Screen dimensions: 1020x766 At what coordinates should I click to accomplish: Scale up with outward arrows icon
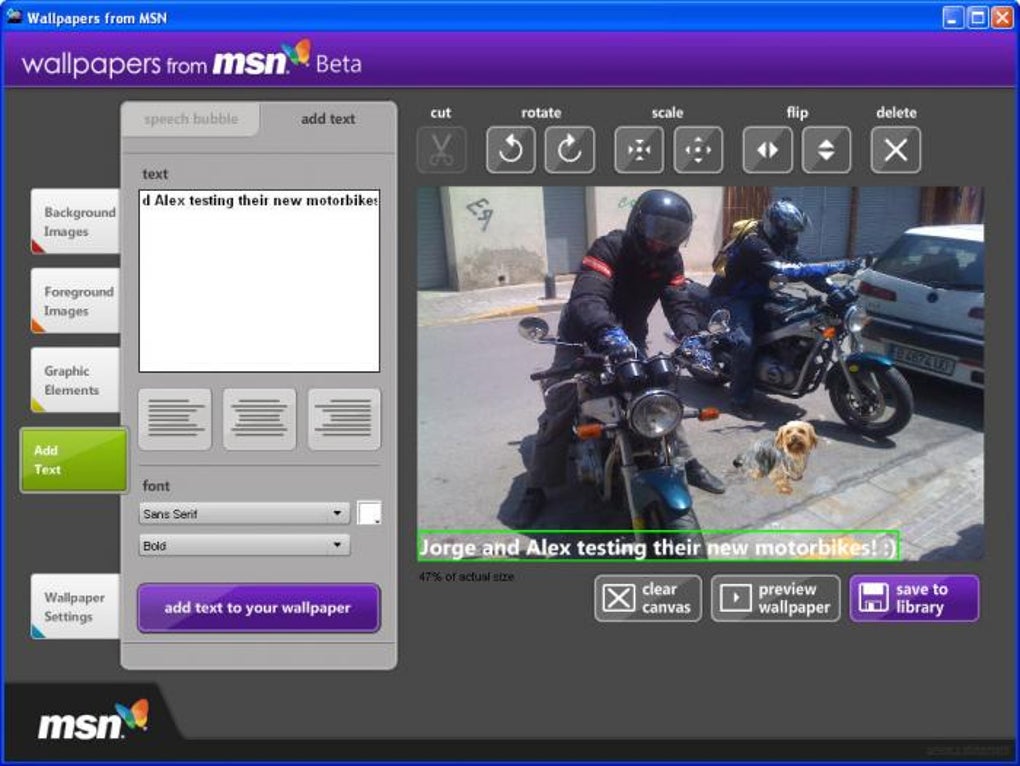(x=698, y=150)
